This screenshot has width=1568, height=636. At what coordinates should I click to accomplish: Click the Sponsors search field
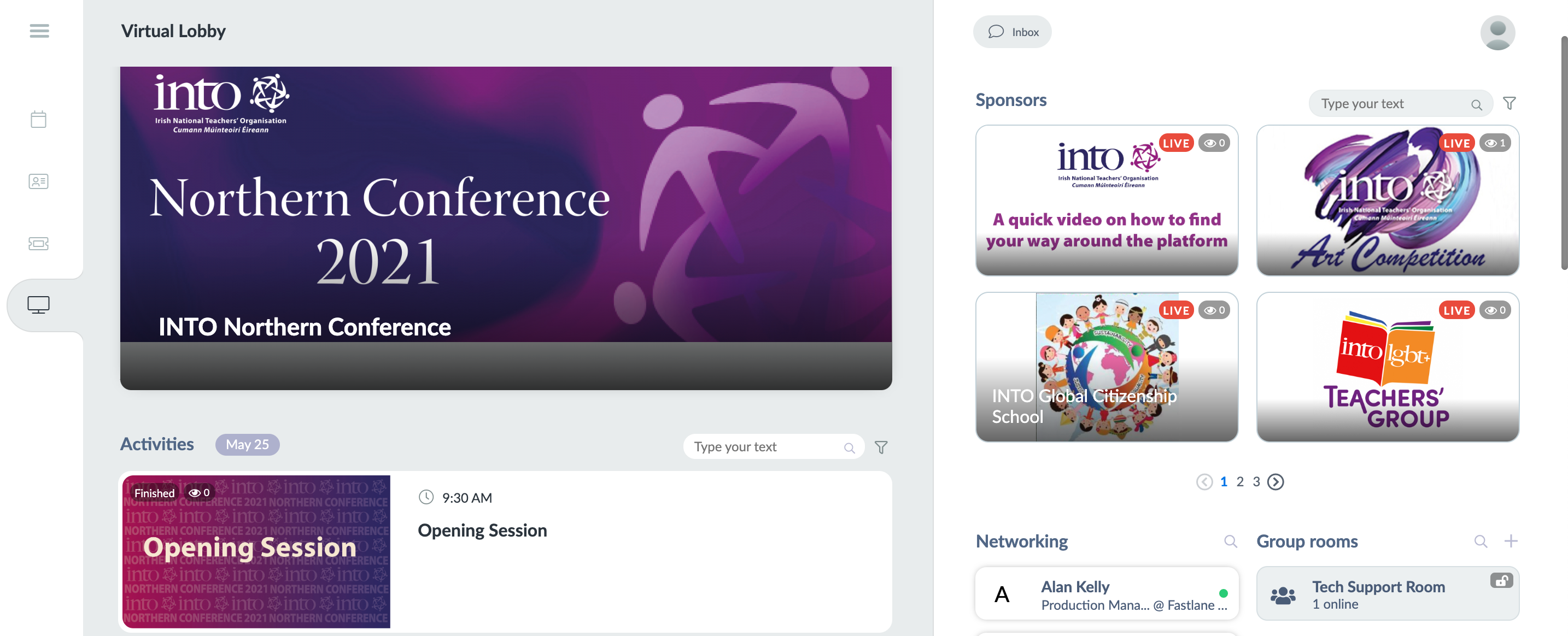pyautogui.click(x=1400, y=104)
